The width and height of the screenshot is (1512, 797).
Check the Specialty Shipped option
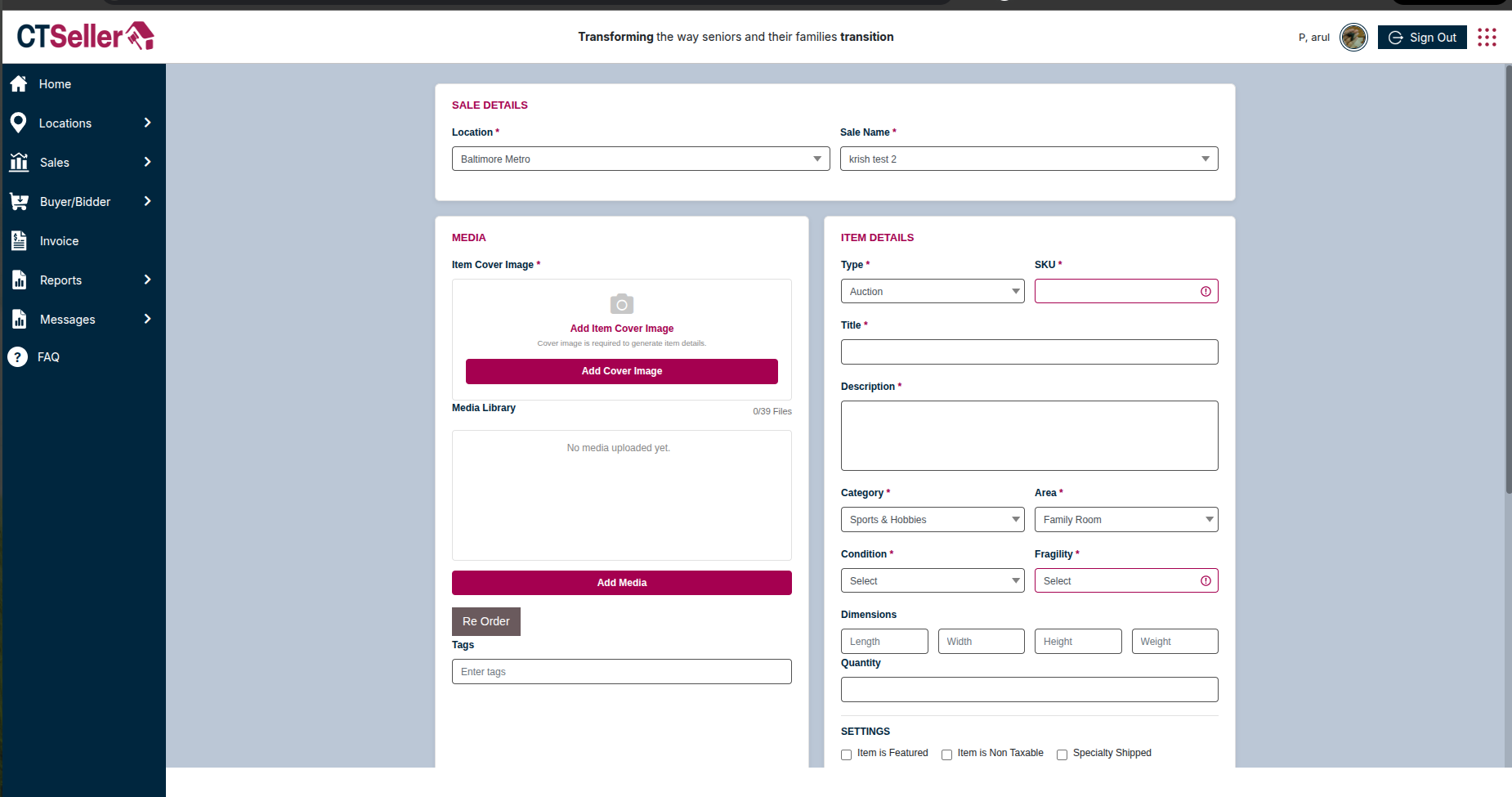tap(1062, 754)
